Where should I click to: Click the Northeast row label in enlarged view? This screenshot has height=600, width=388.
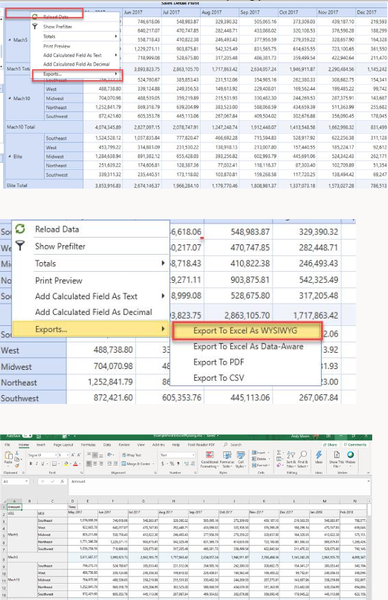pos(19,382)
